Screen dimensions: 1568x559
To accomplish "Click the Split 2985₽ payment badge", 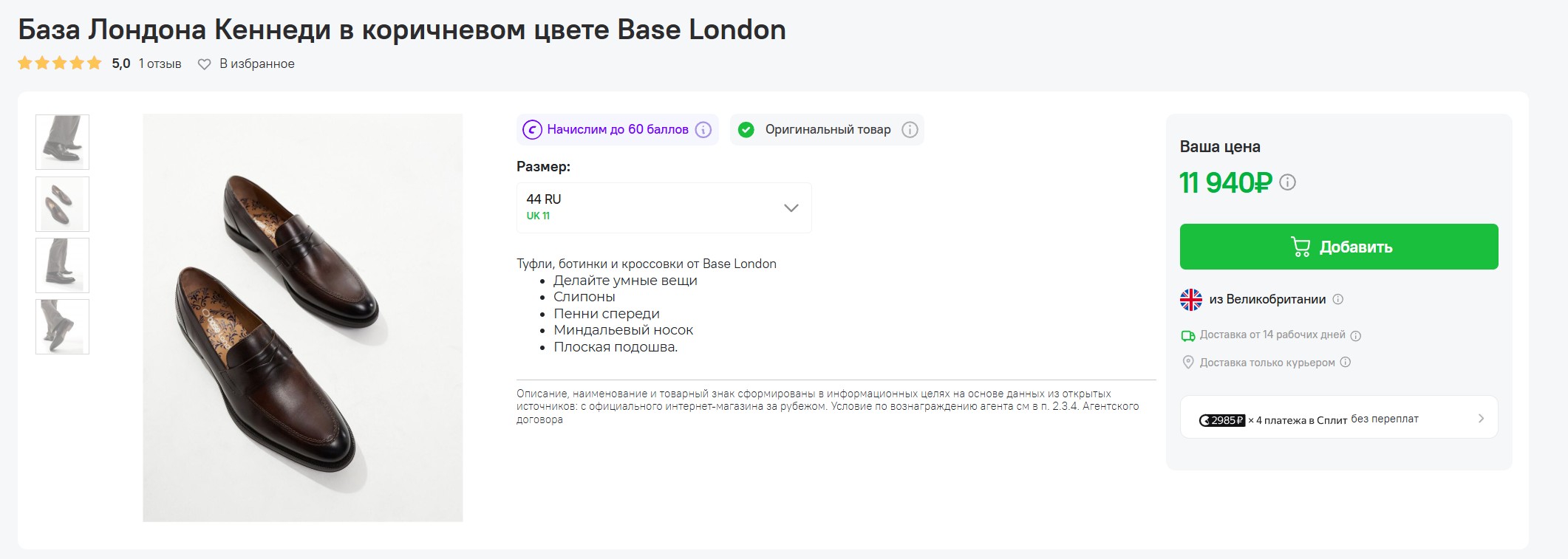I will 1222,420.
